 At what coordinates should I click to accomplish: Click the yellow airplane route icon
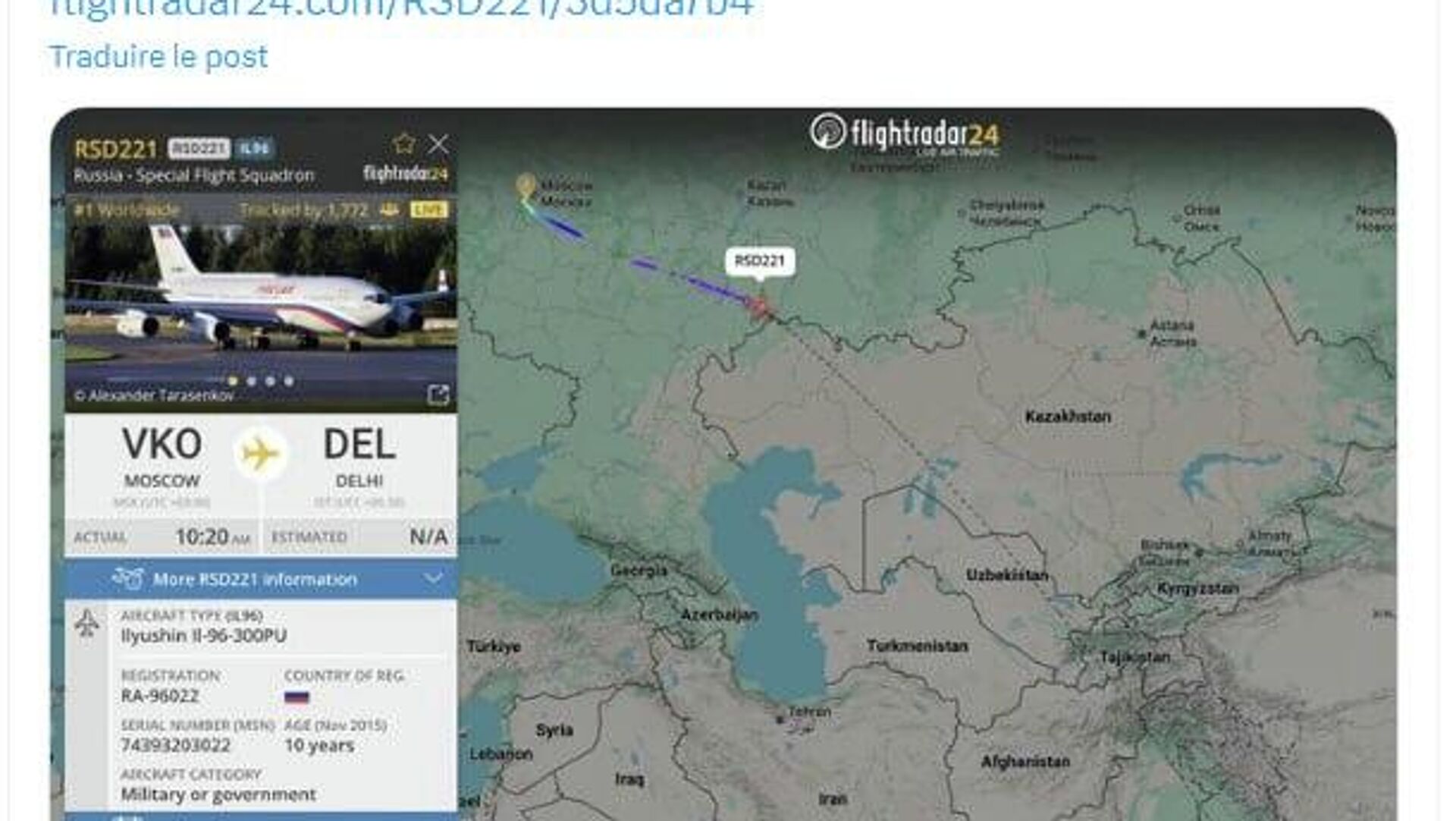(260, 454)
